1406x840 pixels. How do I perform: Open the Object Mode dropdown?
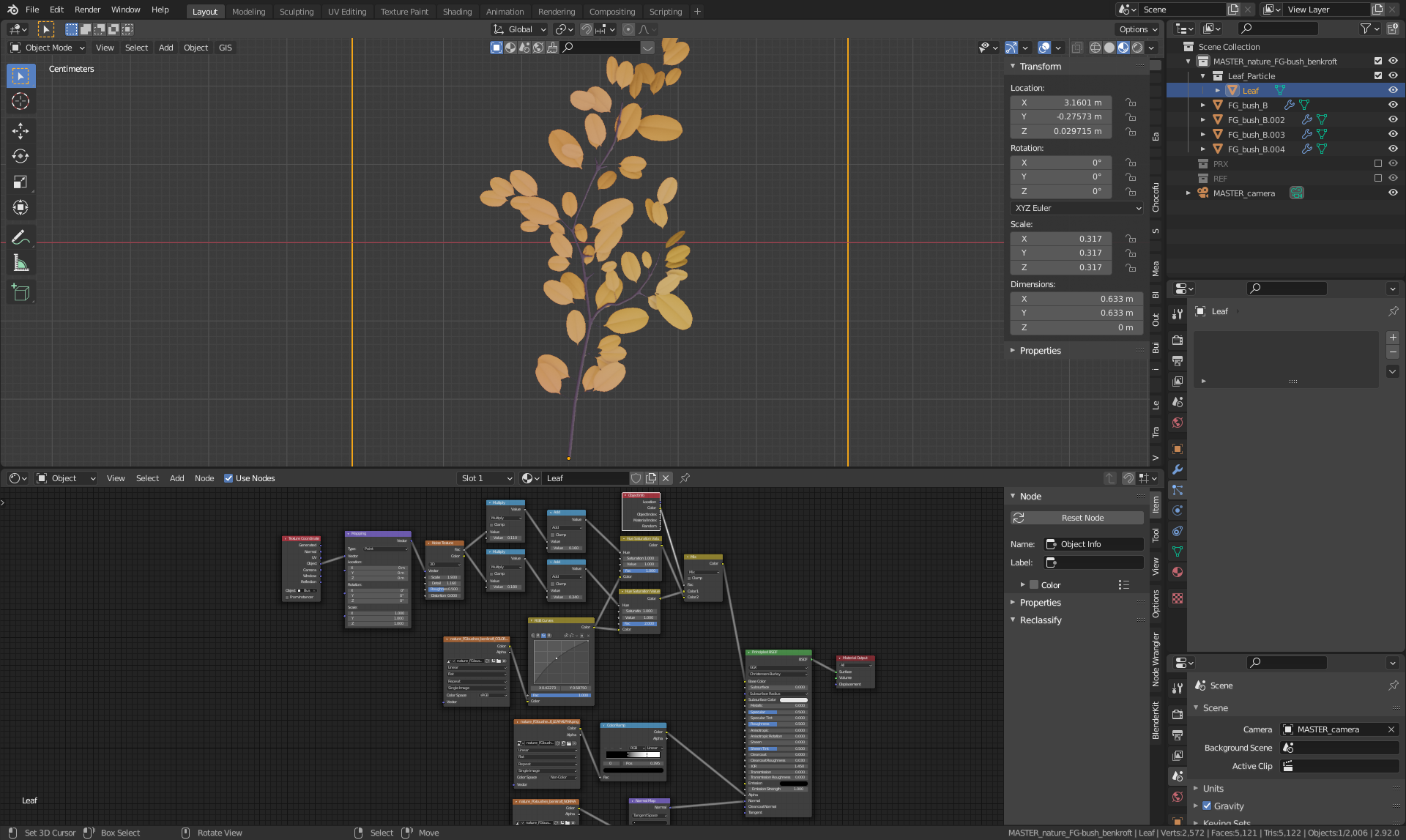48,48
